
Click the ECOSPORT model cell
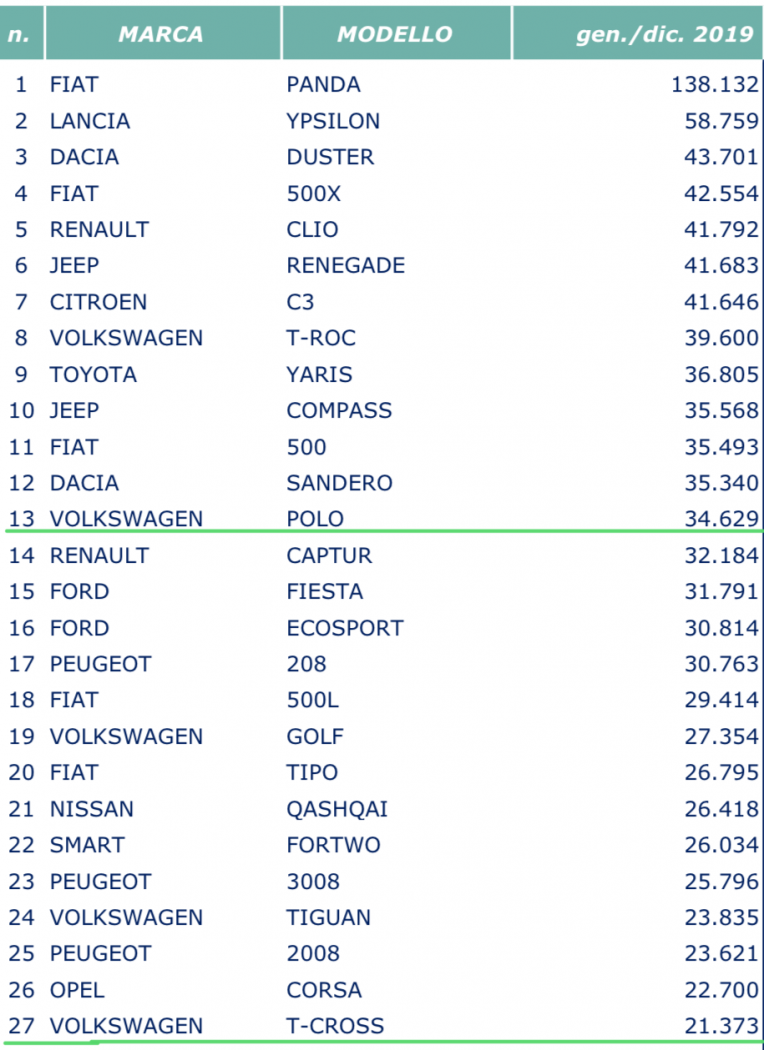click(345, 627)
